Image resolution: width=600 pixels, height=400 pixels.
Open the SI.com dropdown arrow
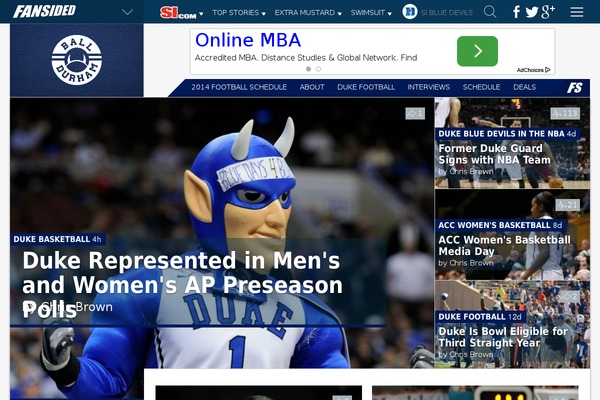click(201, 14)
